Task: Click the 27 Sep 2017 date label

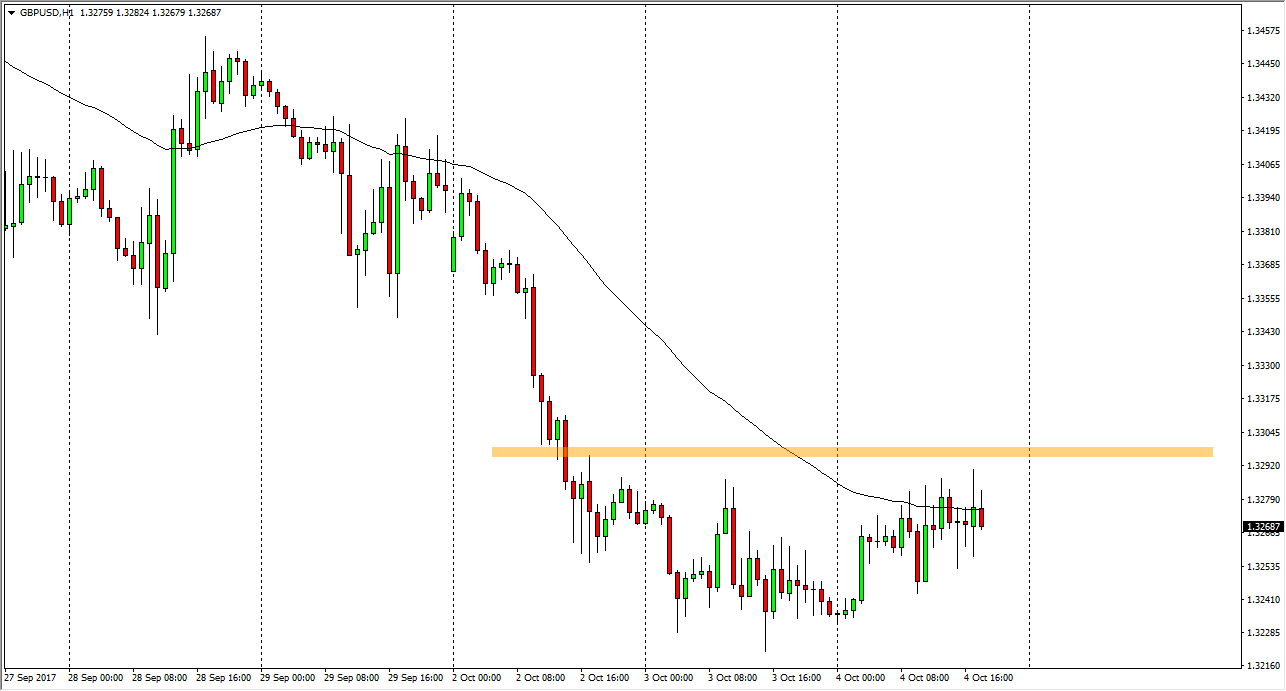Action: 30,678
